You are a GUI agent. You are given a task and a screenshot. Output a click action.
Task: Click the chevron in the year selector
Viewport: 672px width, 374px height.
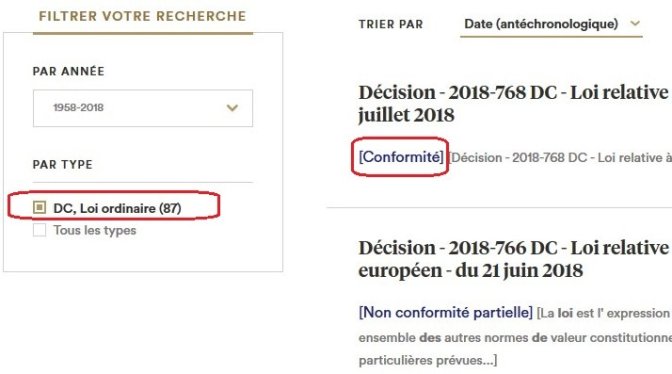click(x=232, y=108)
